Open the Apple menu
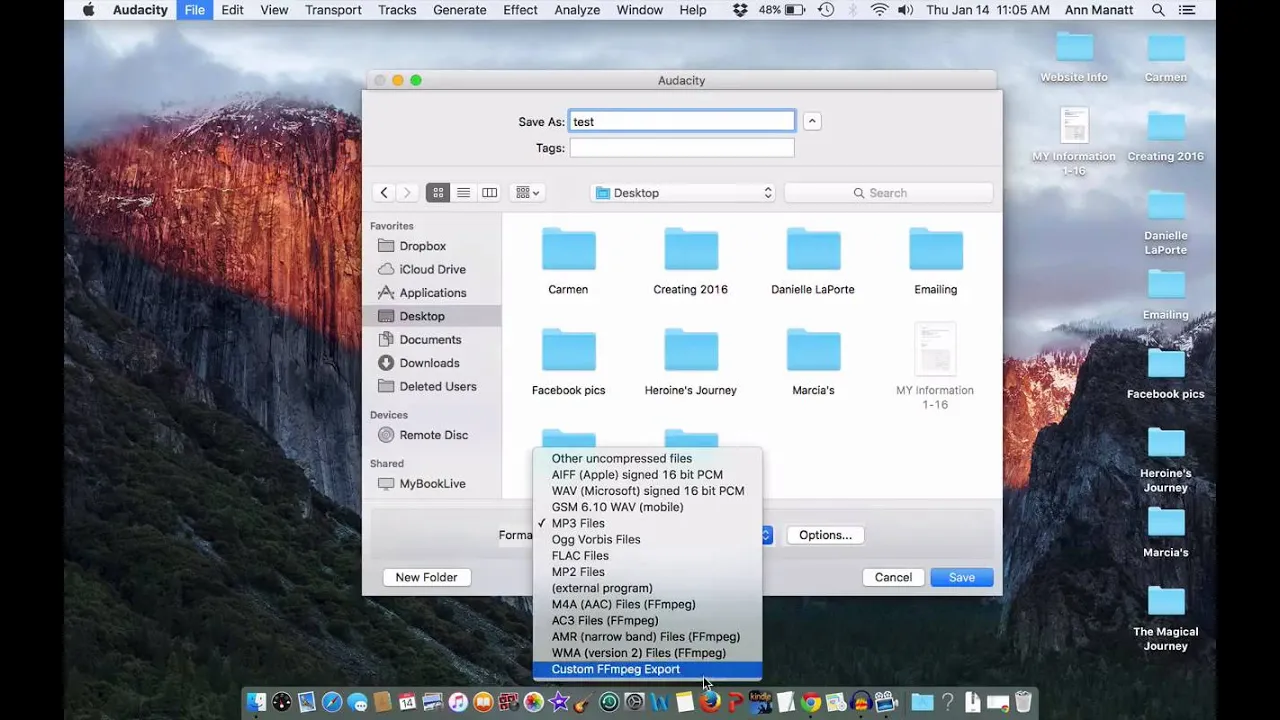The height and width of the screenshot is (720, 1280). [88, 10]
